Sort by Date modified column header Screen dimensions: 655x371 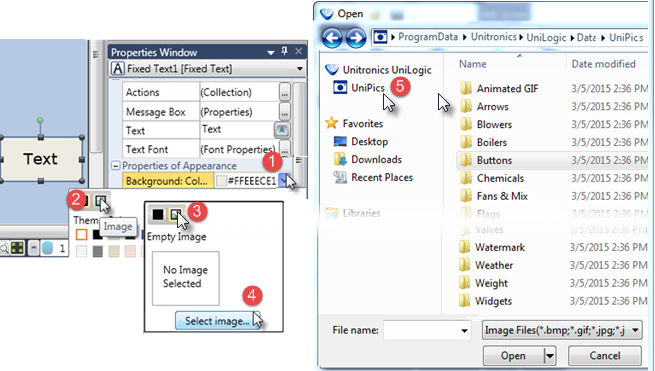603,64
